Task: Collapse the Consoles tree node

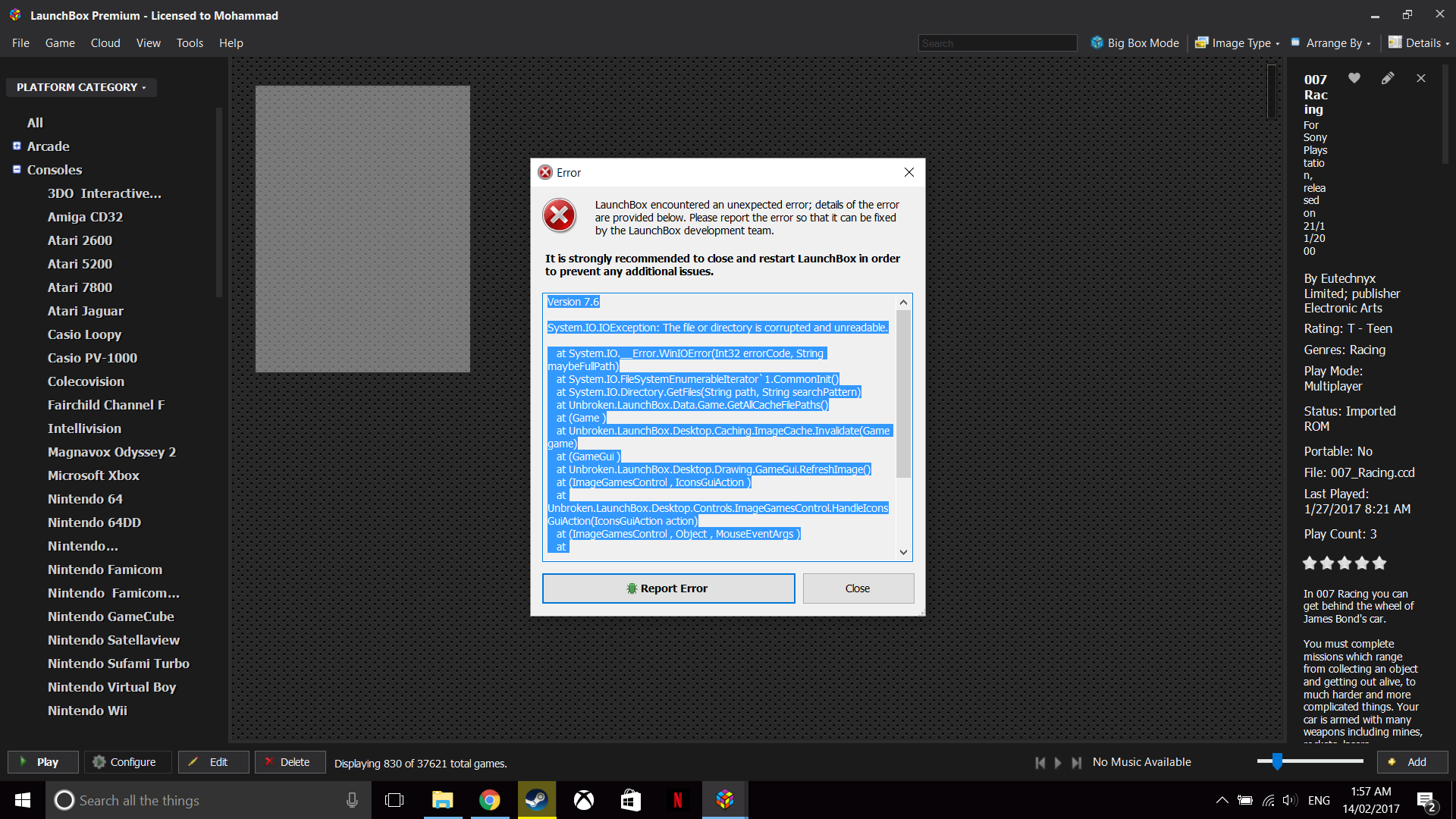Action: click(x=17, y=169)
